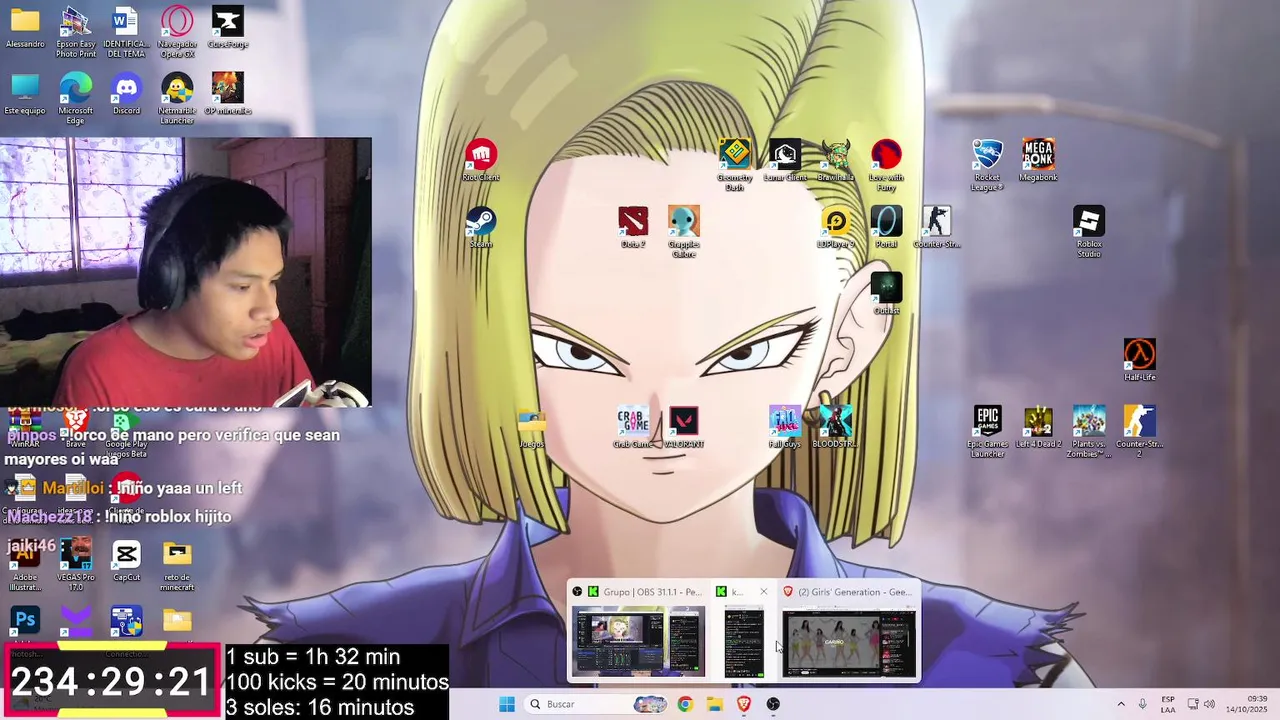The height and width of the screenshot is (720, 1280).
Task: Open the IDENTIFICA DEL TEMA Word document
Action: (x=126, y=31)
